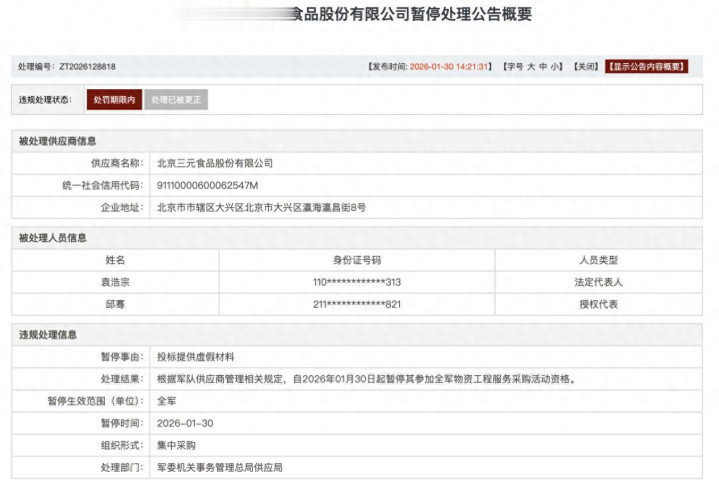
Task: Click the 处理结果 description text
Action: pyautogui.click(x=366, y=379)
